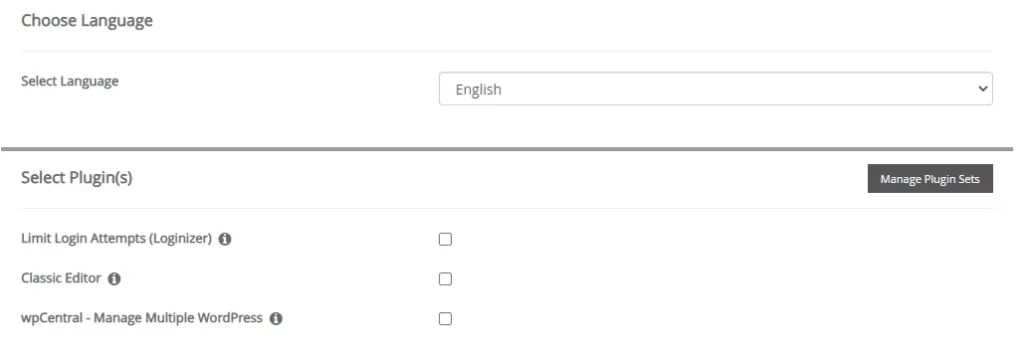1024x362 pixels.
Task: Check the wpCentral - Manage Multiple WordPress box
Action: (445, 319)
